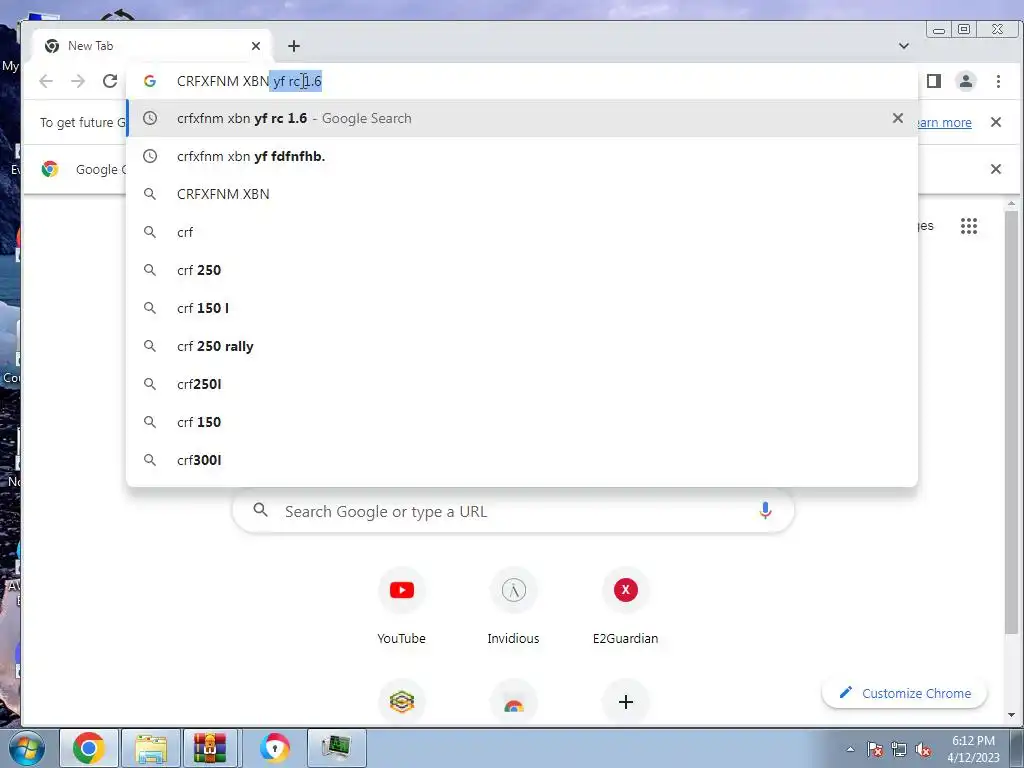
Task: Show hidden tray icons arrow
Action: pos(850,749)
